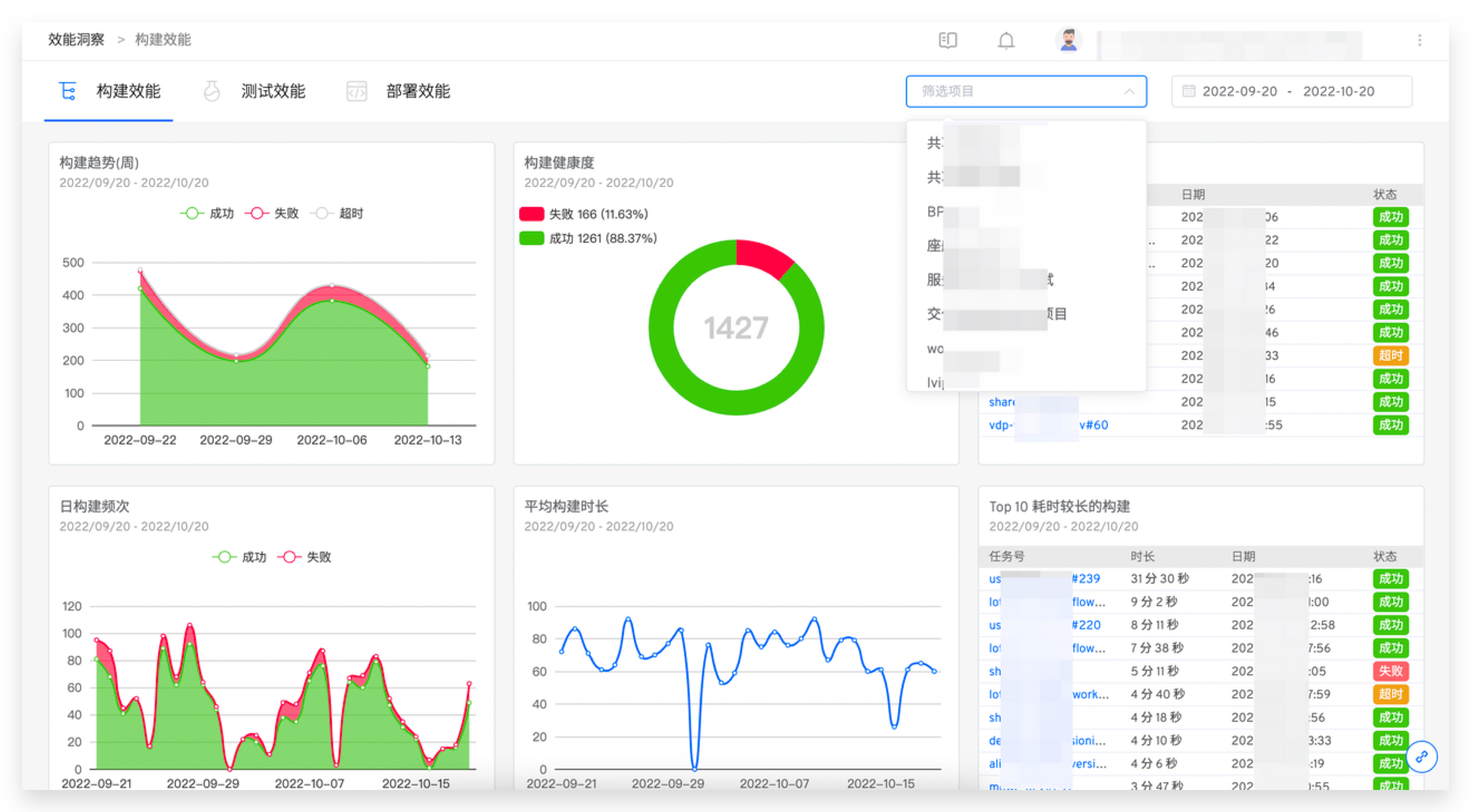The height and width of the screenshot is (812, 1471).
Task: Open the documentation book icon
Action: (947, 40)
